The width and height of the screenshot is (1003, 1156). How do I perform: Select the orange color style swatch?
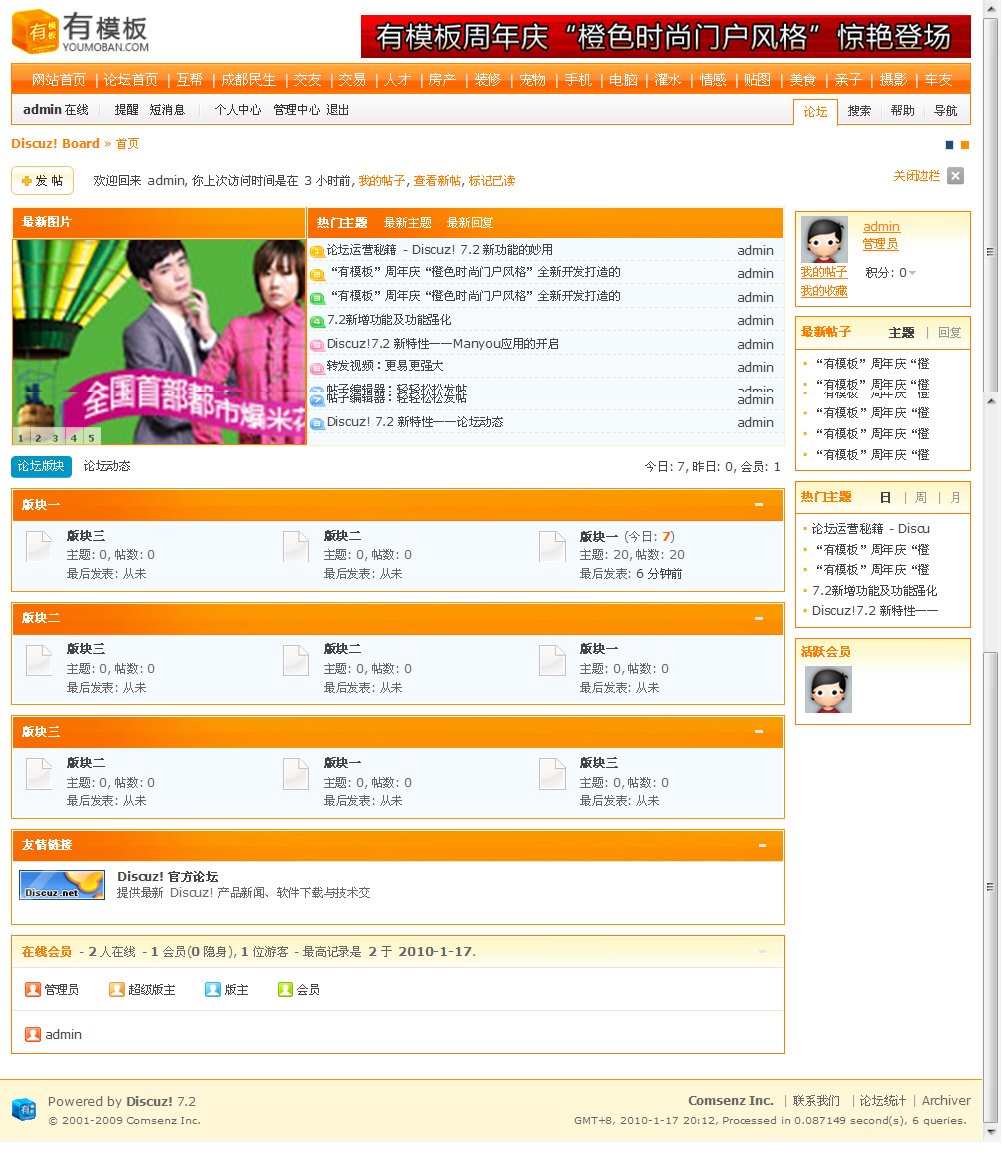[x=965, y=145]
